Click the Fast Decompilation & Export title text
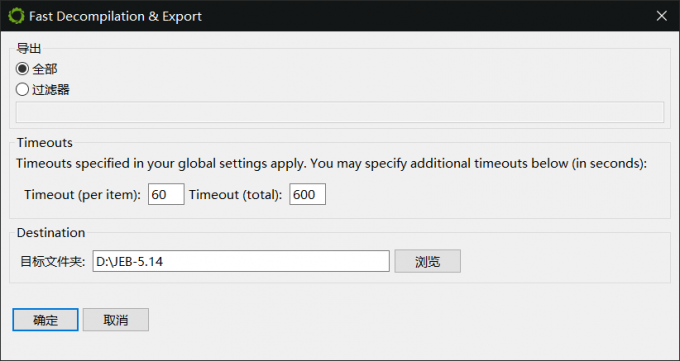680x361 pixels. [x=115, y=16]
